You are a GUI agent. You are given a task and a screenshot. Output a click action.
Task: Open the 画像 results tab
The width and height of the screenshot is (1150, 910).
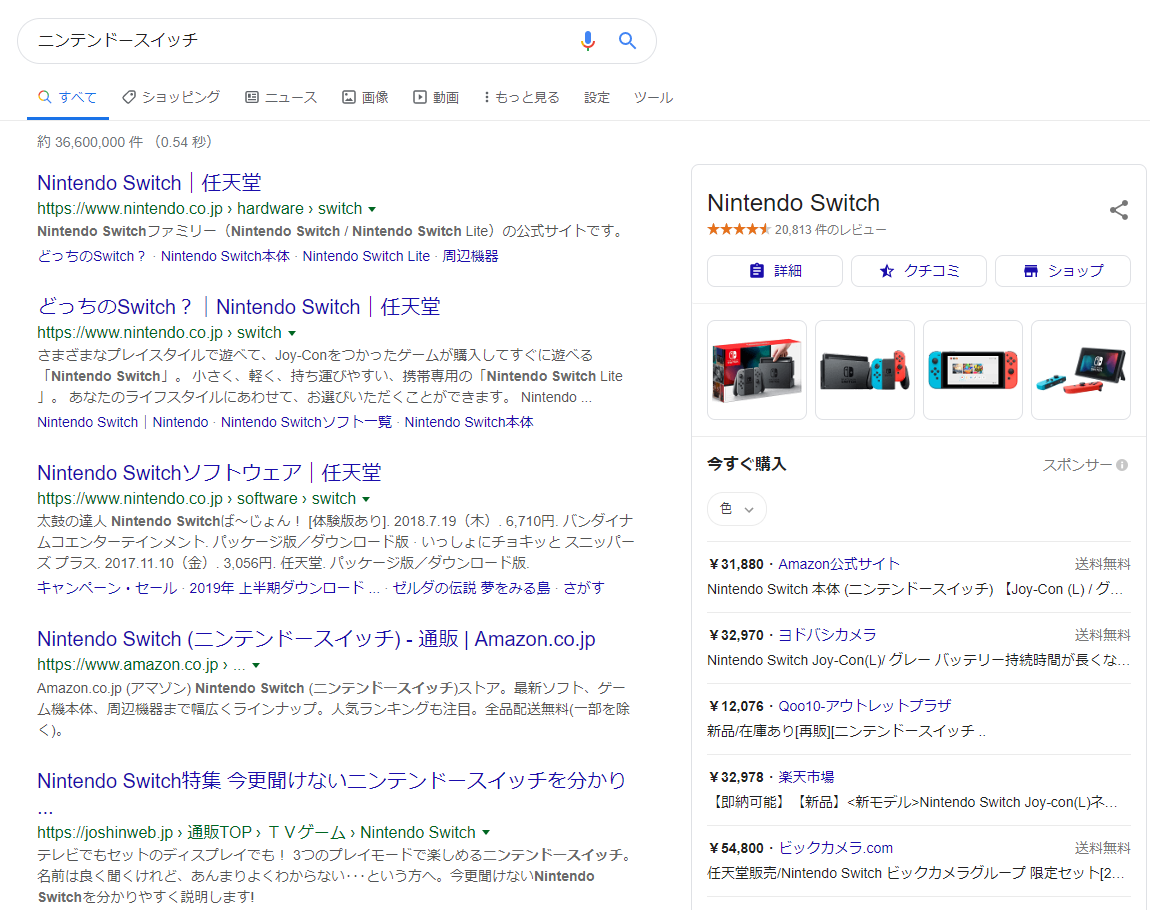coord(365,98)
